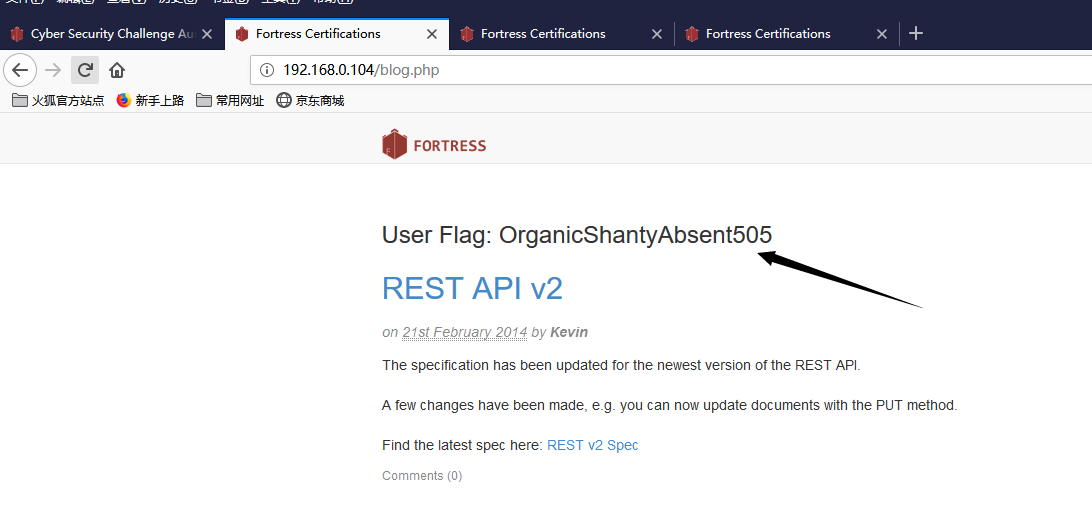Open the 京东商城 bookmark
The height and width of the screenshot is (530, 1092).
(x=311, y=100)
